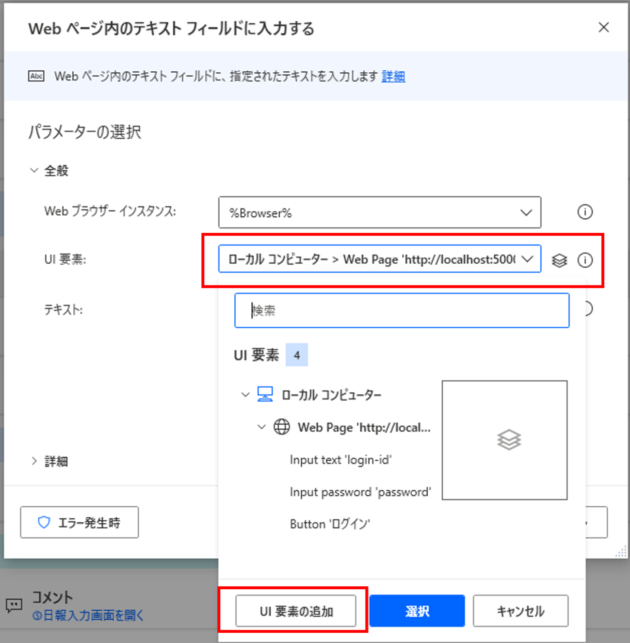Viewport: 630px width, 643px height.
Task: Click the Web Page globe icon
Action: (x=282, y=427)
